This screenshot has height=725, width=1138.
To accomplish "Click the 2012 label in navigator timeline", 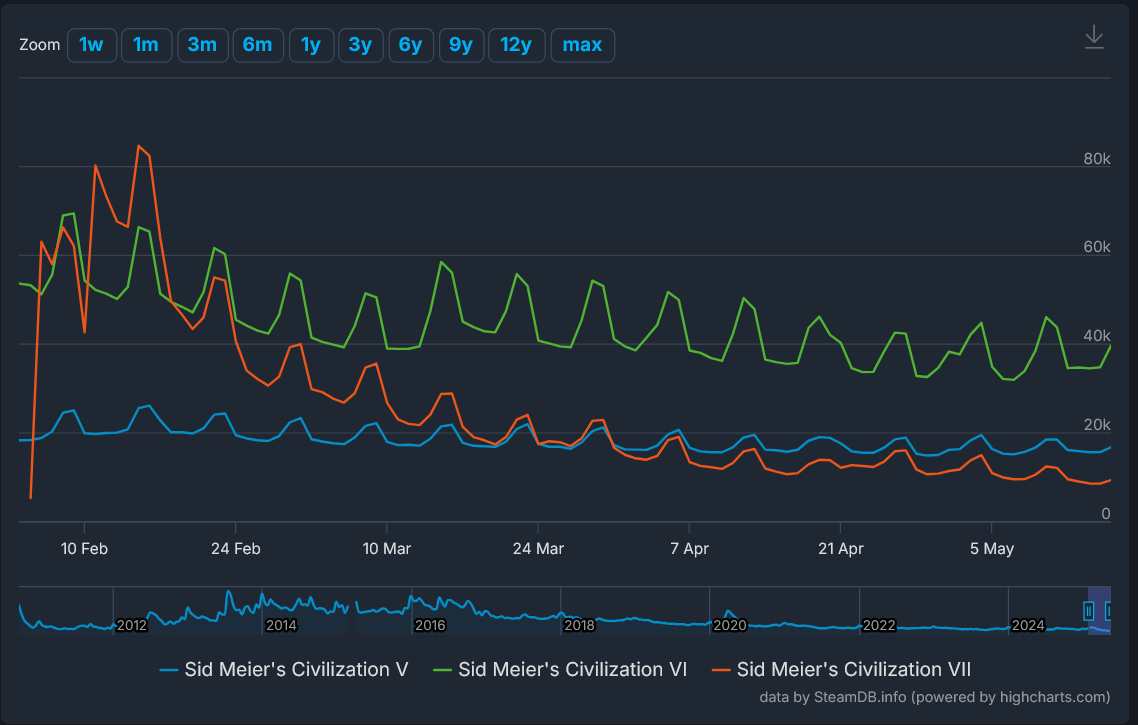I will point(131,625).
